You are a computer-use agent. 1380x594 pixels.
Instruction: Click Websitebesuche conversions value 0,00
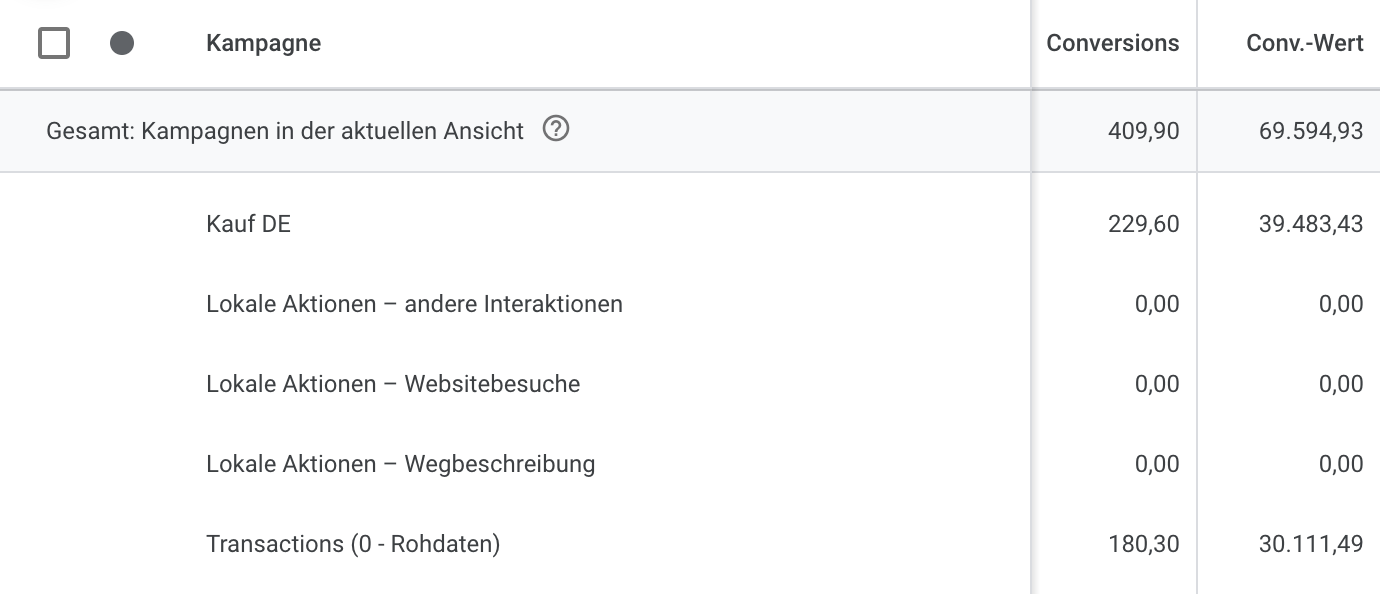(1157, 384)
